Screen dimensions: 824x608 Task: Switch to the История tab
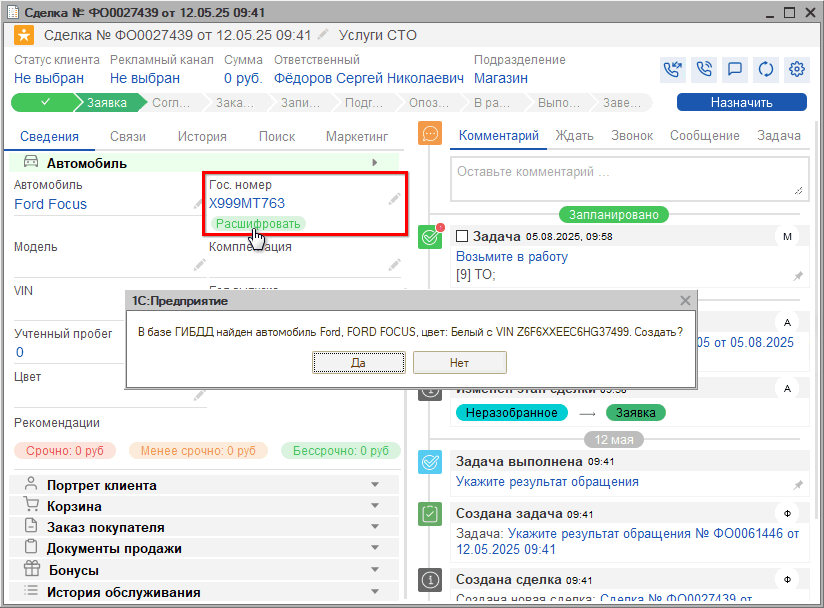point(202,137)
